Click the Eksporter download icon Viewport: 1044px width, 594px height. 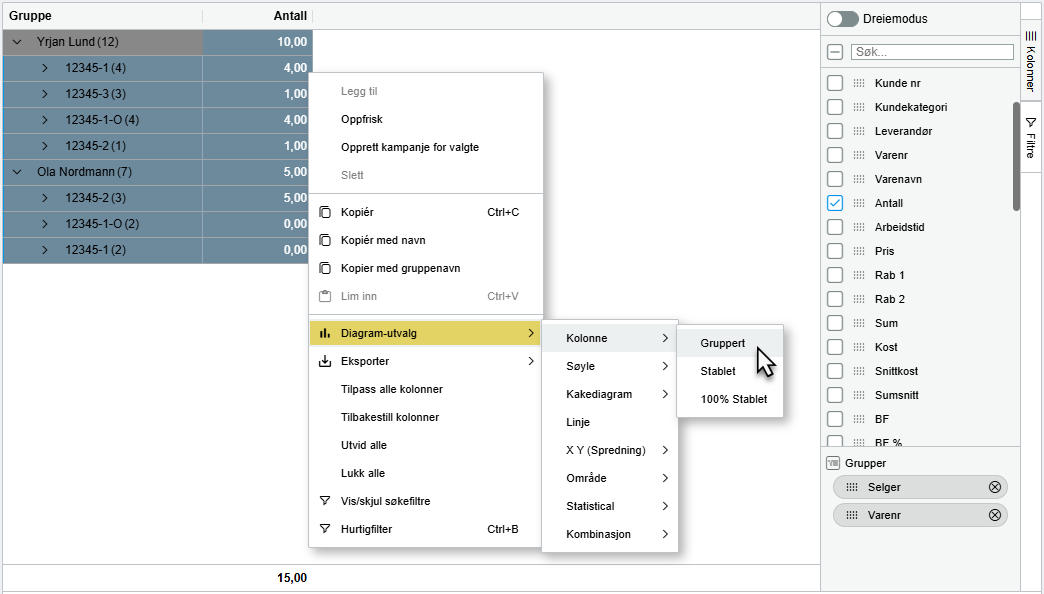click(325, 361)
